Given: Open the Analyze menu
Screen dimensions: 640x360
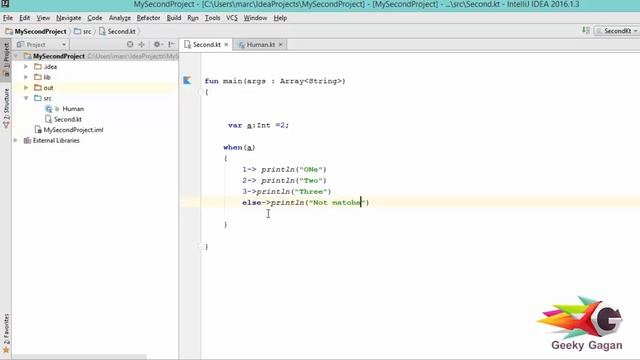Looking at the screenshot, I should [x=120, y=18].
